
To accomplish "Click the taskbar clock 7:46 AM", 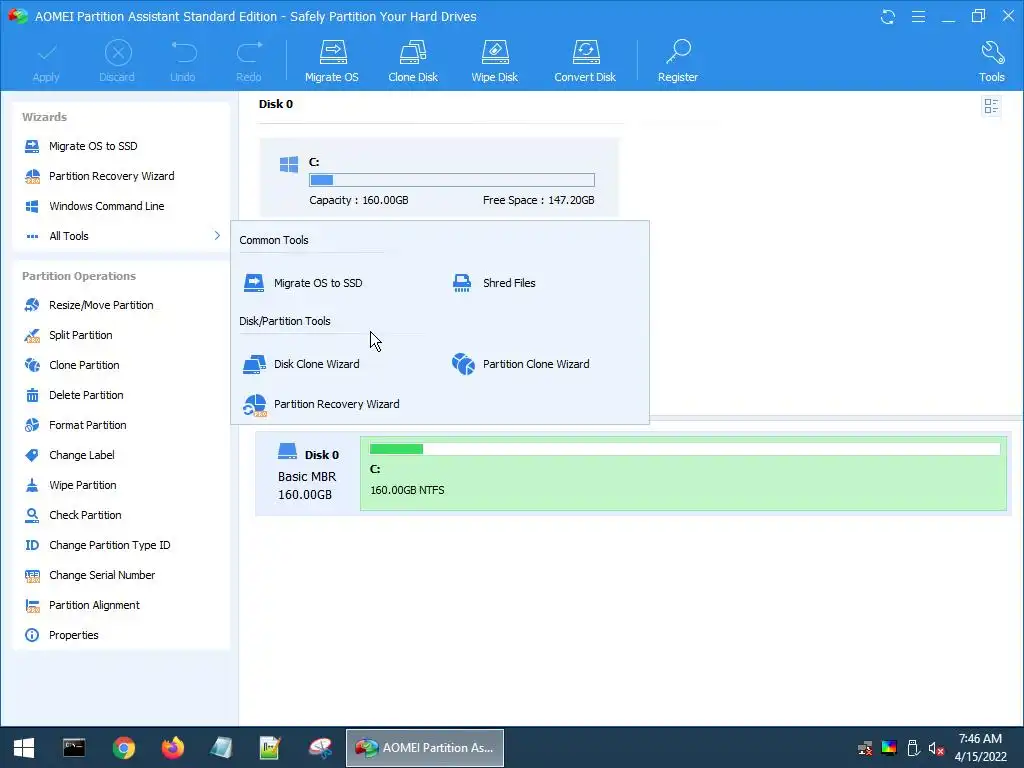I will tap(980, 739).
